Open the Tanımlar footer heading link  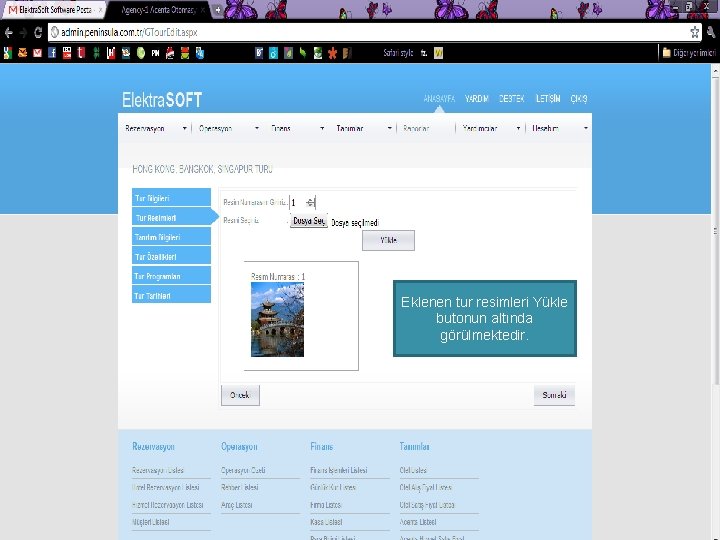414,446
